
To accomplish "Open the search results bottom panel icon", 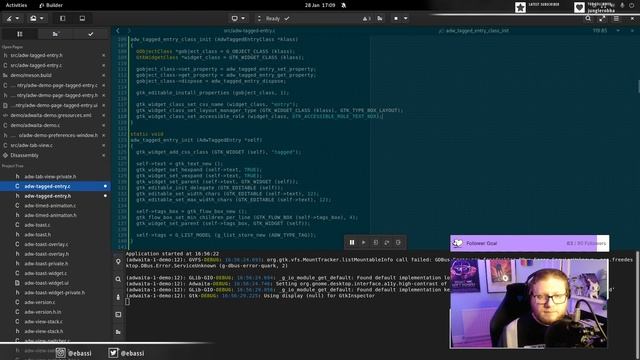I will coord(118,279).
